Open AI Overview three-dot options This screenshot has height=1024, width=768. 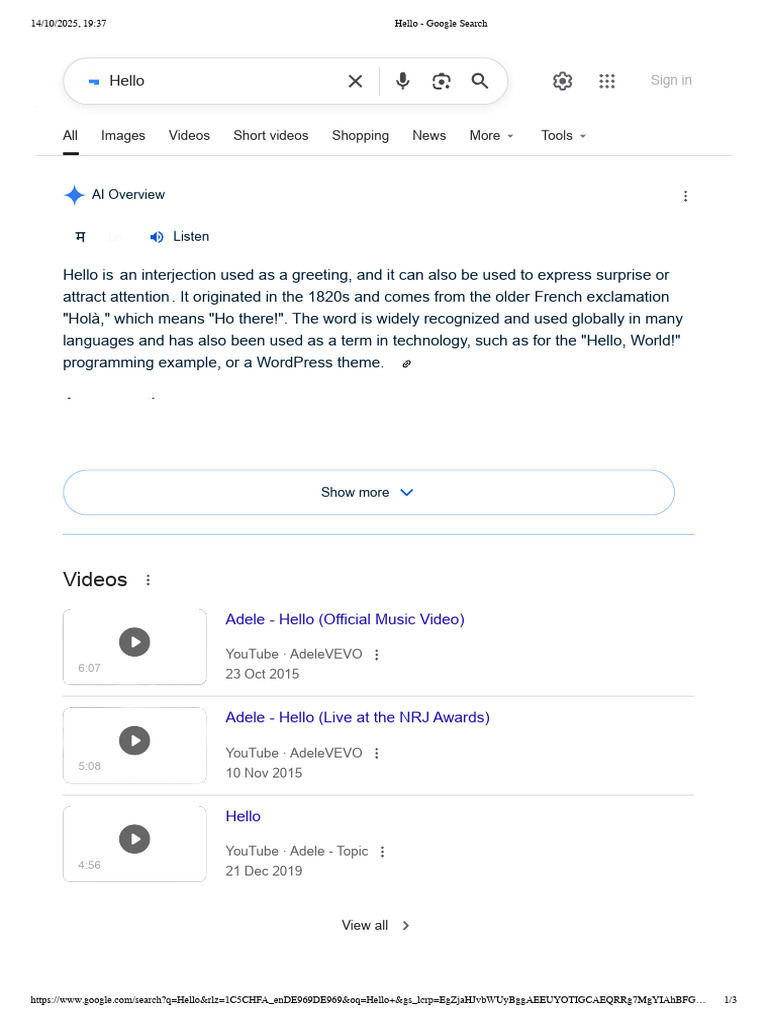[x=685, y=196]
